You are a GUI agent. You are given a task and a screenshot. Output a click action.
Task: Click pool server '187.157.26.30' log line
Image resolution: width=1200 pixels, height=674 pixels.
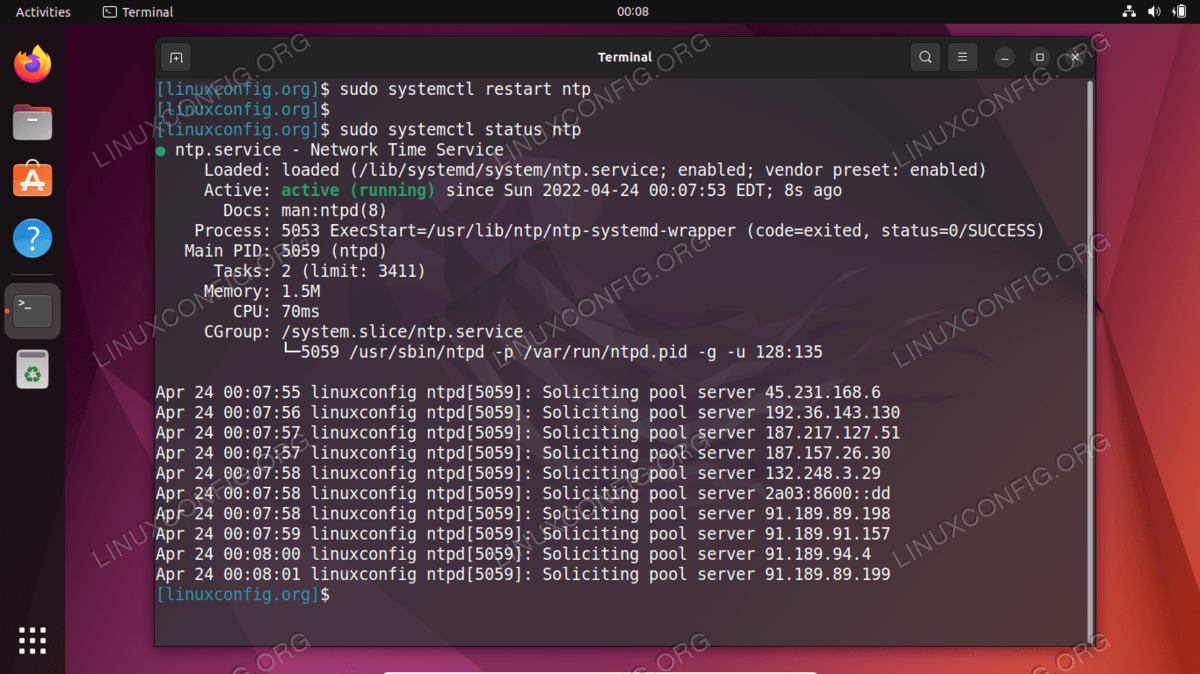point(523,453)
